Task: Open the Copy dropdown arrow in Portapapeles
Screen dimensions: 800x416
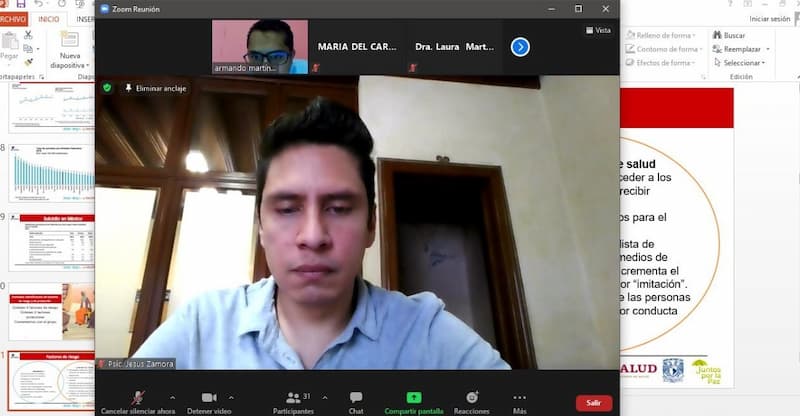Action: tap(38, 49)
